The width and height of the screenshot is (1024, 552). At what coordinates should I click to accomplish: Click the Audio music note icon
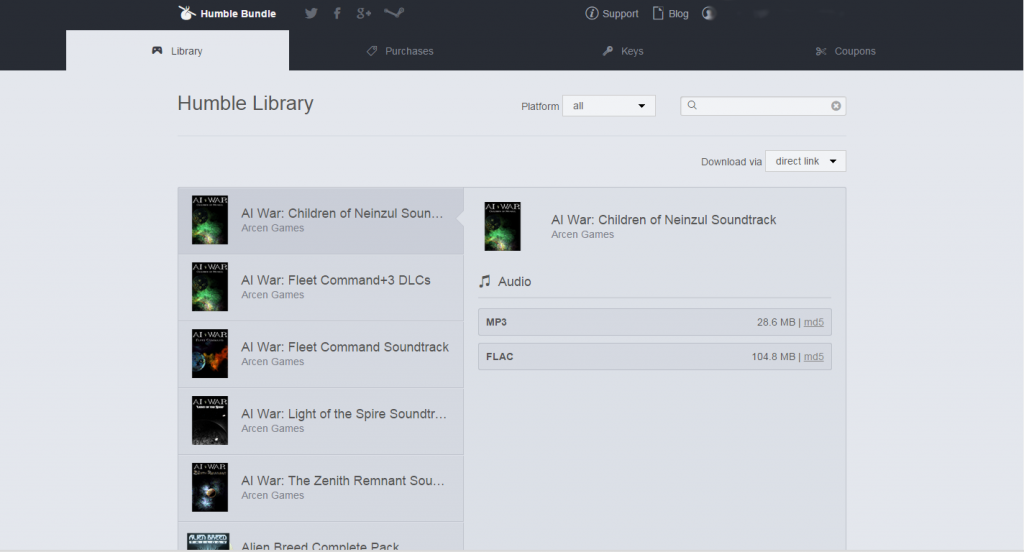[485, 282]
